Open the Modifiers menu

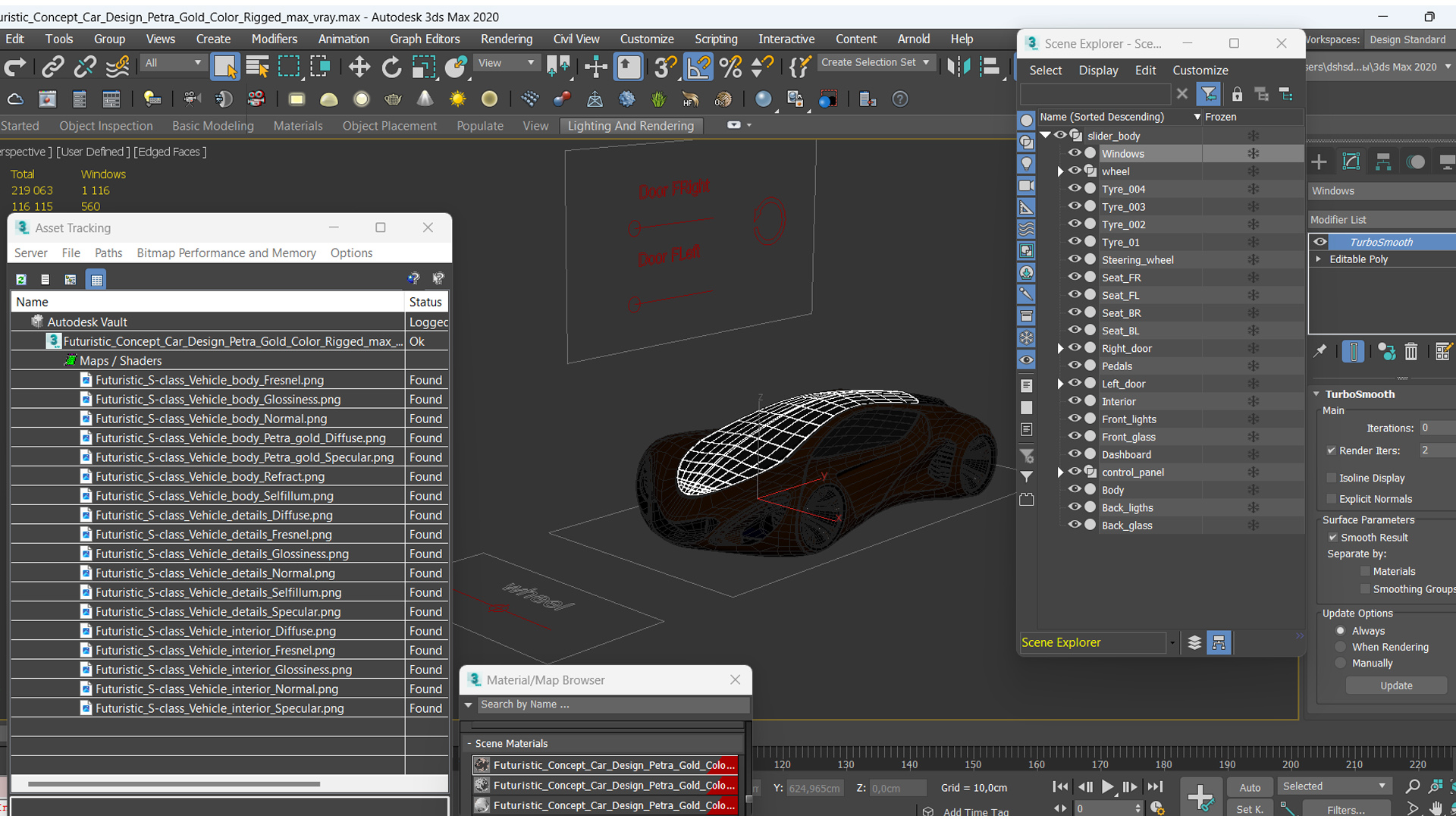pos(275,39)
